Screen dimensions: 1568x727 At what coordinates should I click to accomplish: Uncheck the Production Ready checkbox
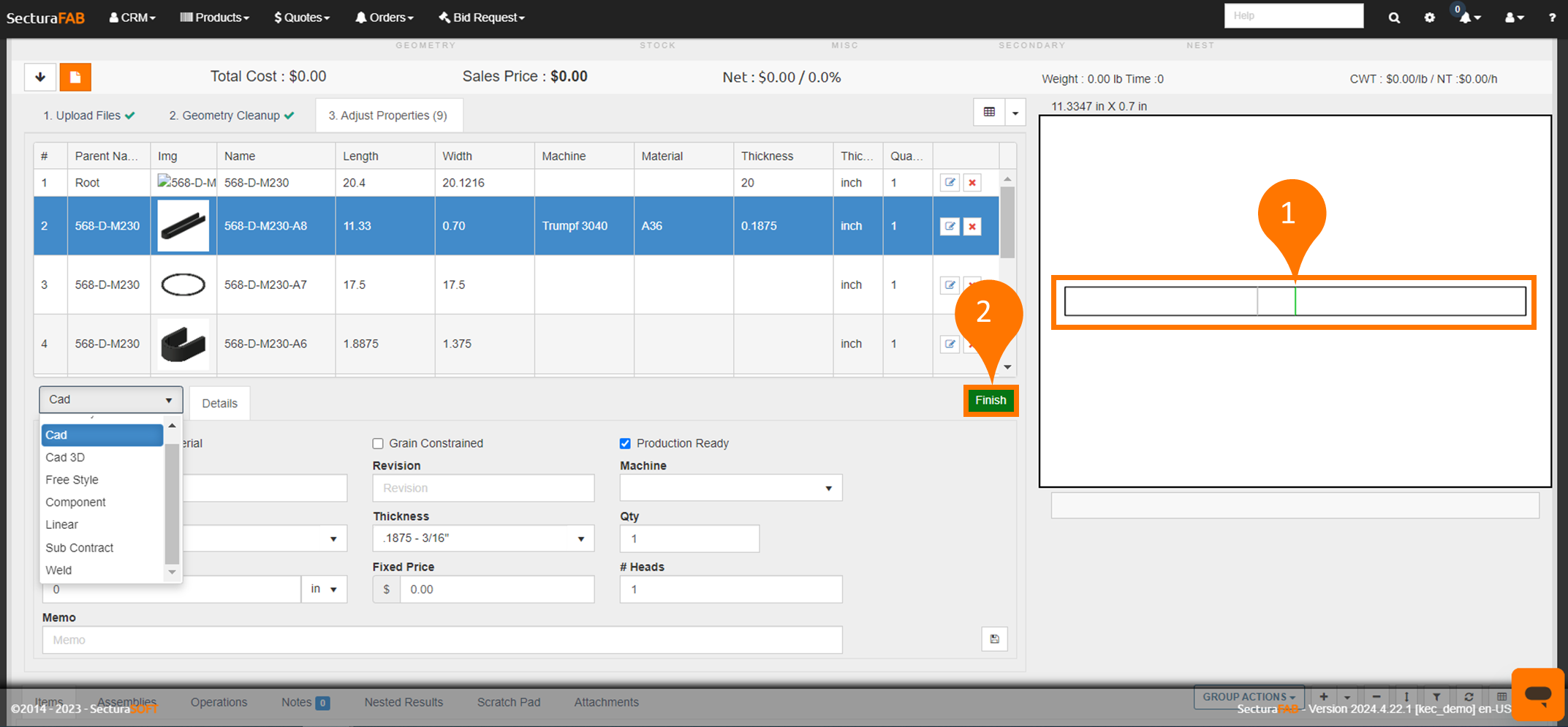pyautogui.click(x=625, y=443)
